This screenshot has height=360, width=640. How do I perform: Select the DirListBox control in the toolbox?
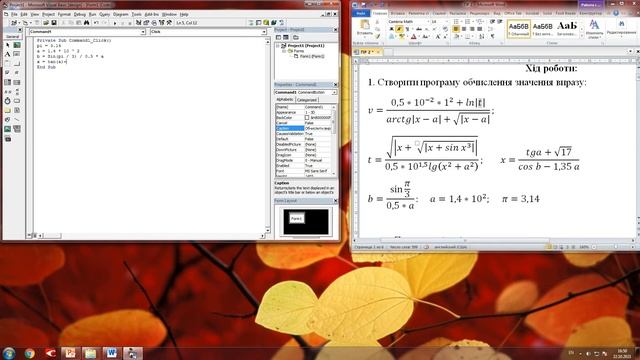pos(7,110)
